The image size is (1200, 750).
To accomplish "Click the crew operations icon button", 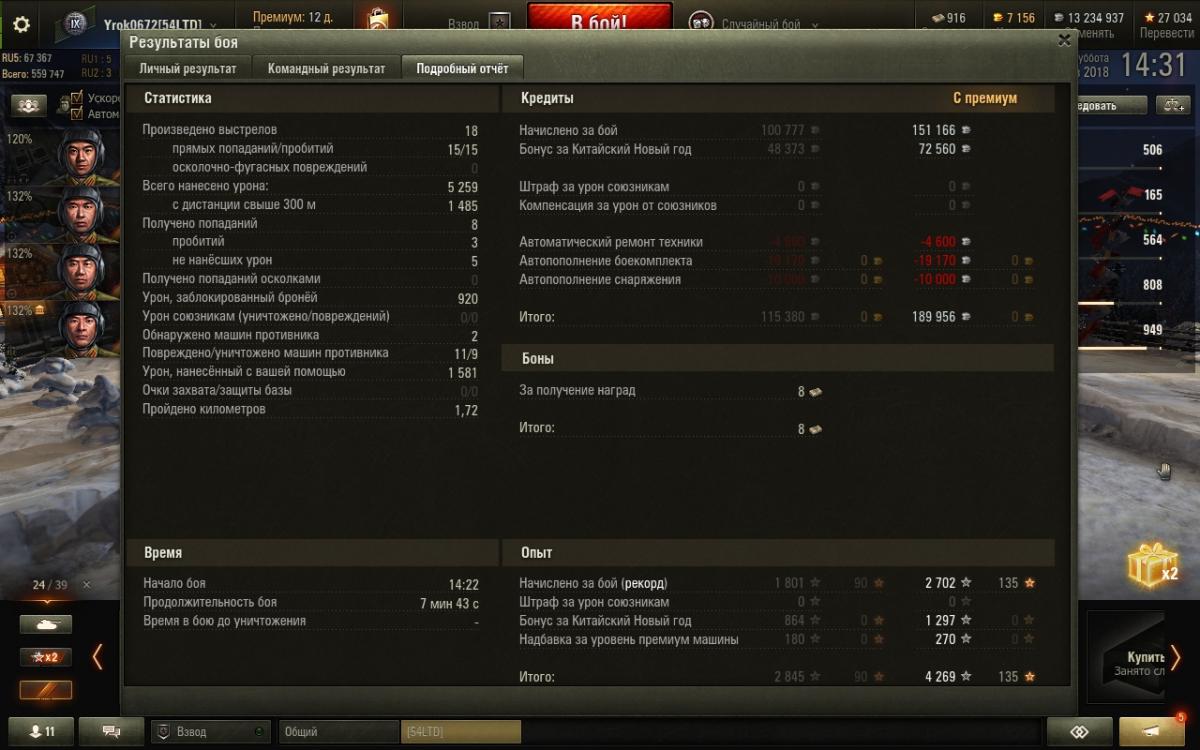I will [x=29, y=105].
